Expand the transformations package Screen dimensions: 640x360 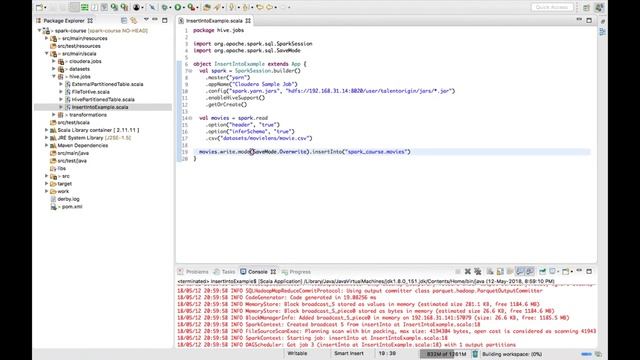[x=53, y=115]
